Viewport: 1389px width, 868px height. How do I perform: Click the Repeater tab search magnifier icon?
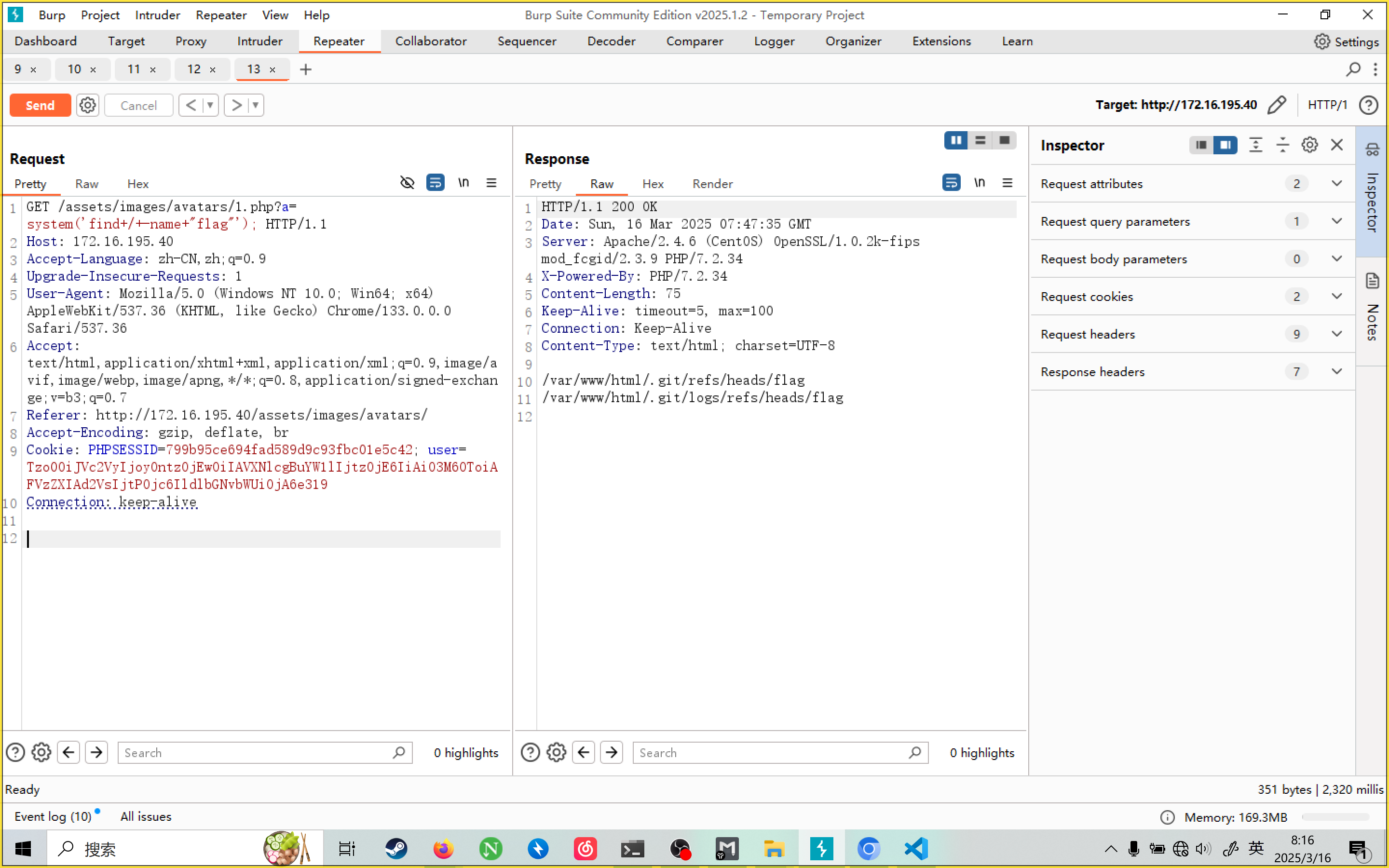(1353, 69)
